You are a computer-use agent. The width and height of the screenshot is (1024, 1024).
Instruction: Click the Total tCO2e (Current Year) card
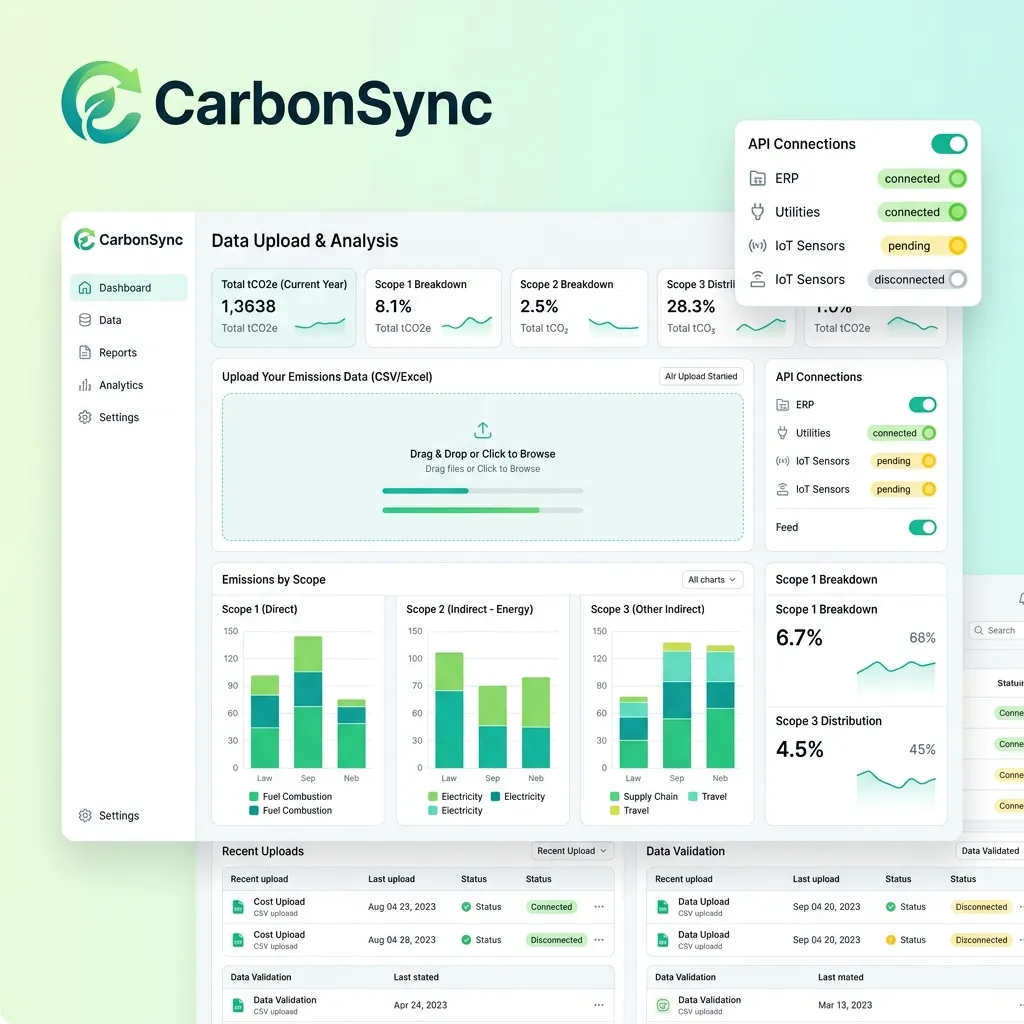(x=284, y=308)
